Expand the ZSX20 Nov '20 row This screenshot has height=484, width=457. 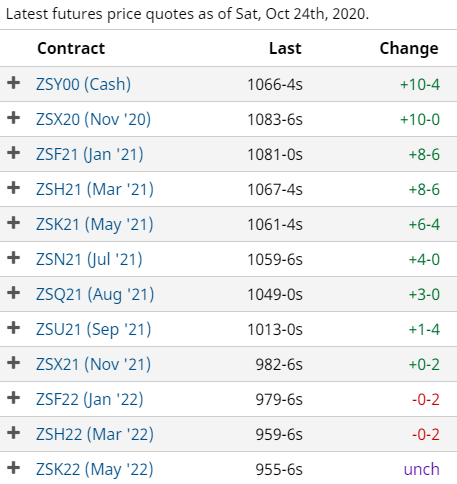pos(13,118)
